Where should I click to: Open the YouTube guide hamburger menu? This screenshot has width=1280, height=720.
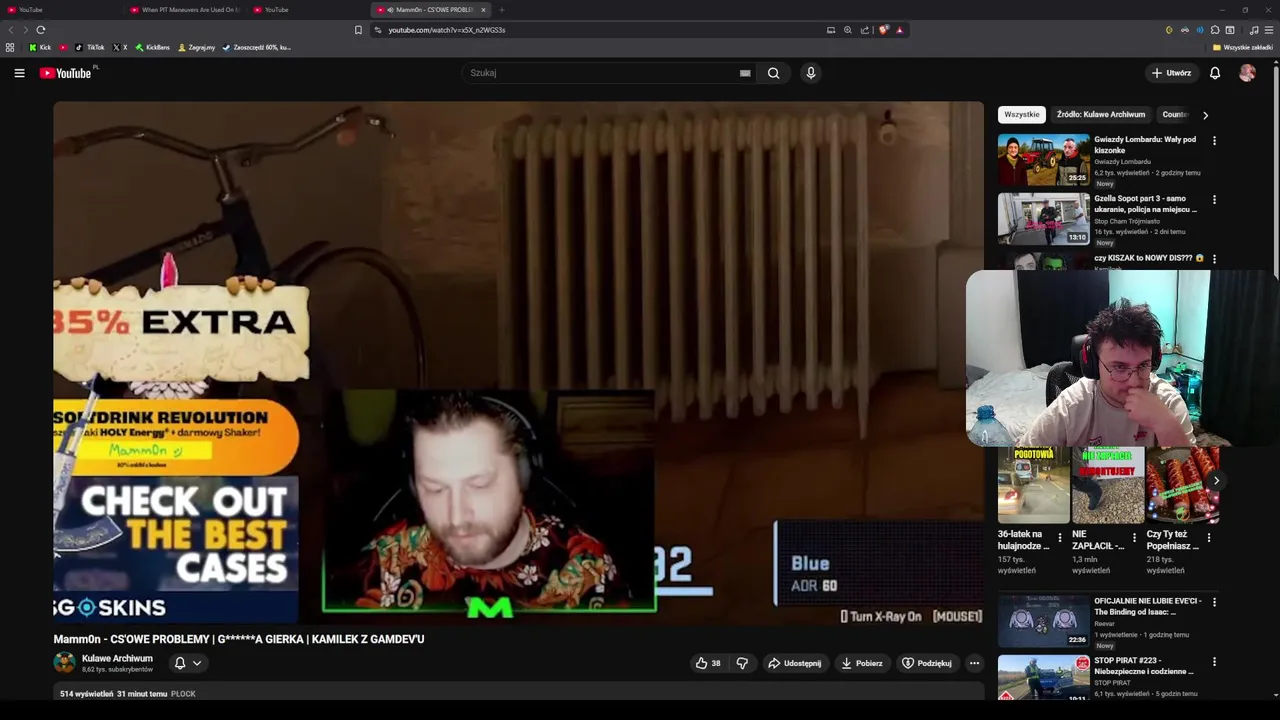tap(19, 73)
